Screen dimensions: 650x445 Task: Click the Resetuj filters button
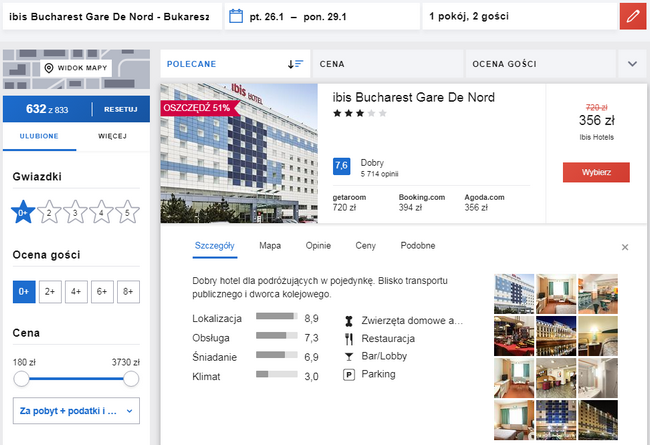[121, 109]
